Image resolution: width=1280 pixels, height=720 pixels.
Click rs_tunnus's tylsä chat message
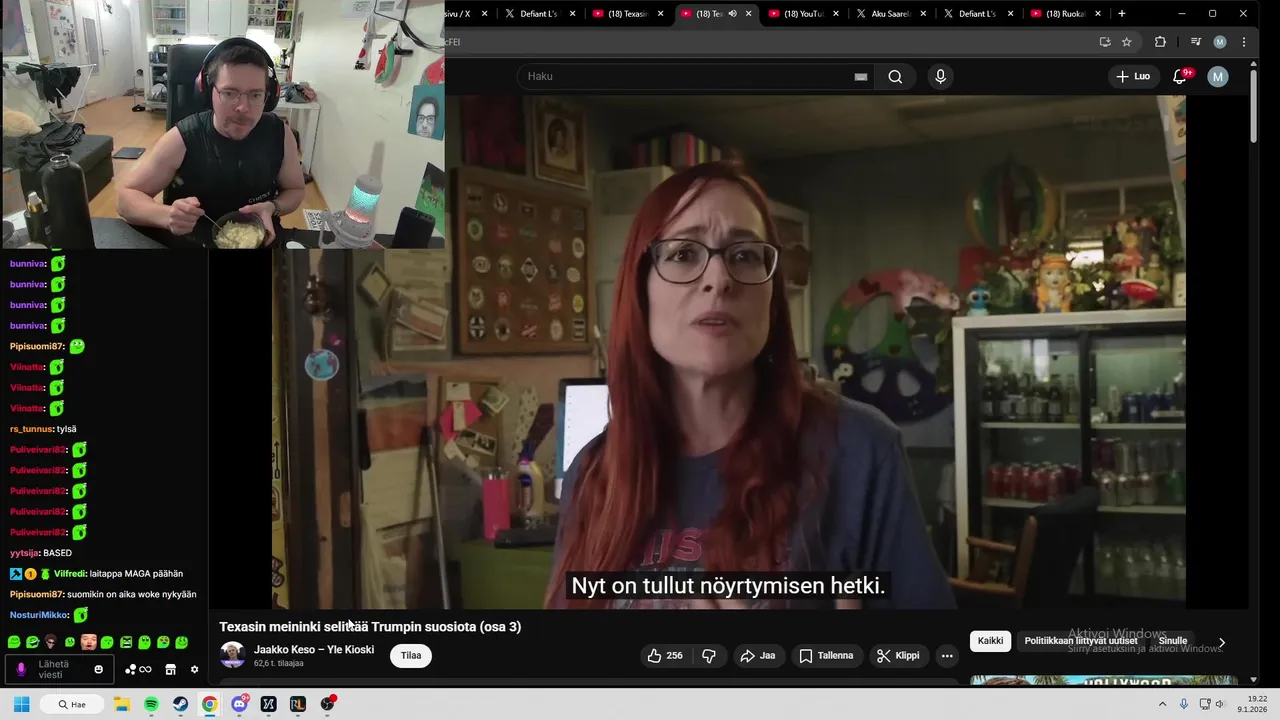click(x=43, y=429)
